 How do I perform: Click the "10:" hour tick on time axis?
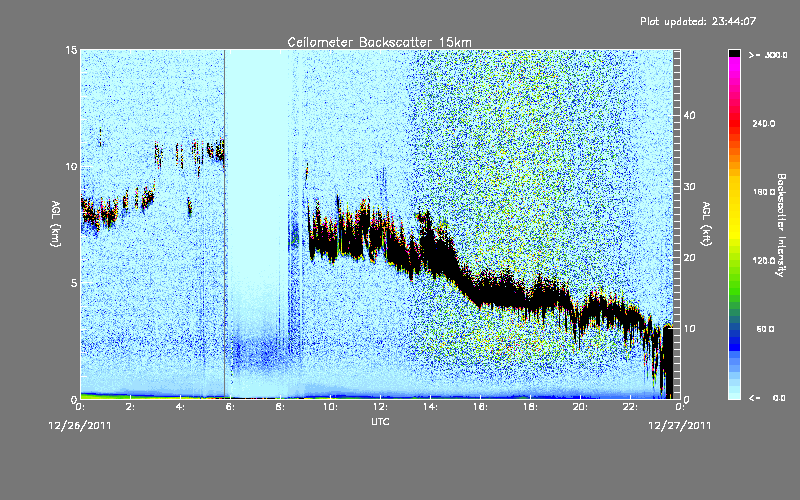[330, 407]
